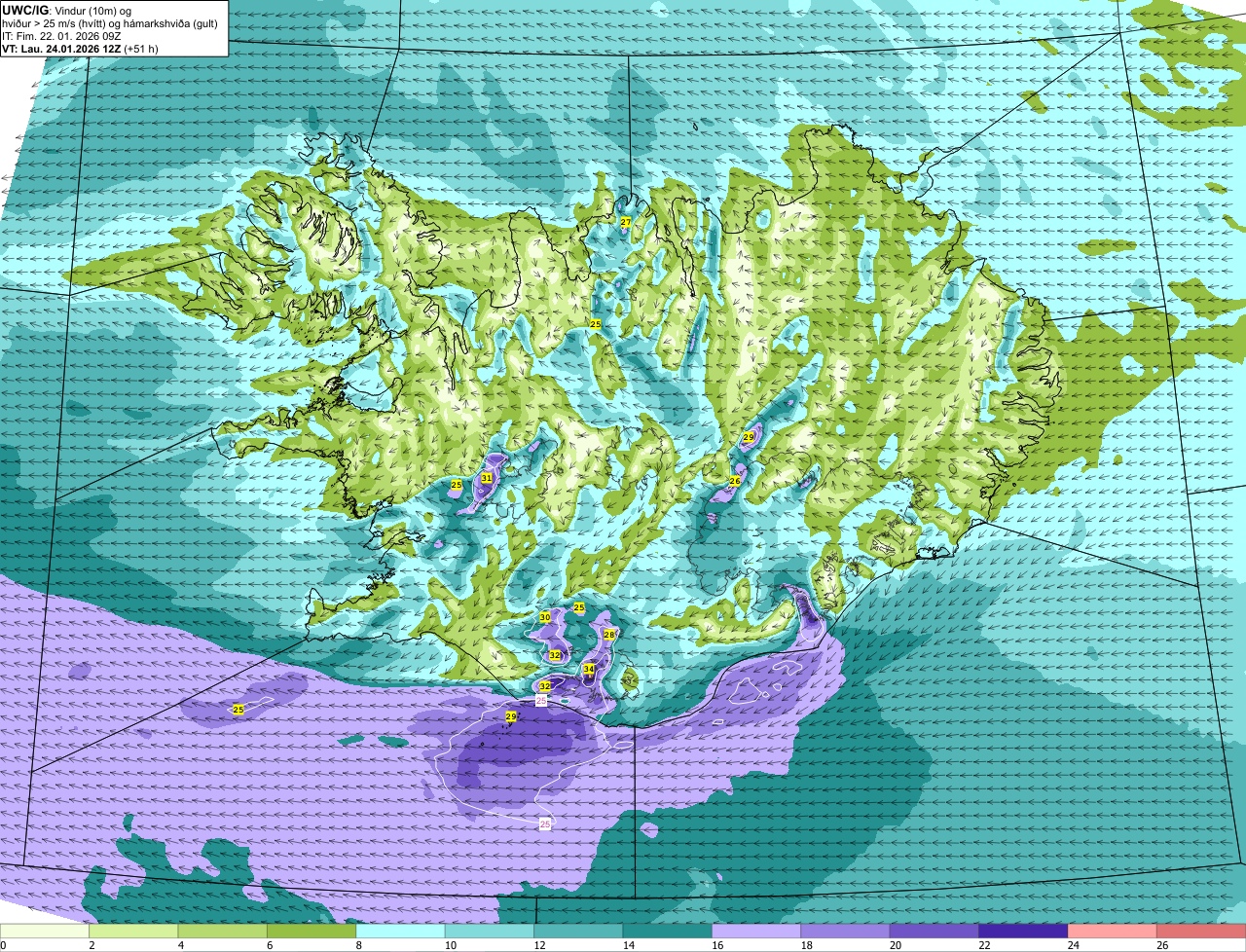The height and width of the screenshot is (952, 1246).
Task: Select the olive green 6–8 colorbar segment
Action: [312, 932]
